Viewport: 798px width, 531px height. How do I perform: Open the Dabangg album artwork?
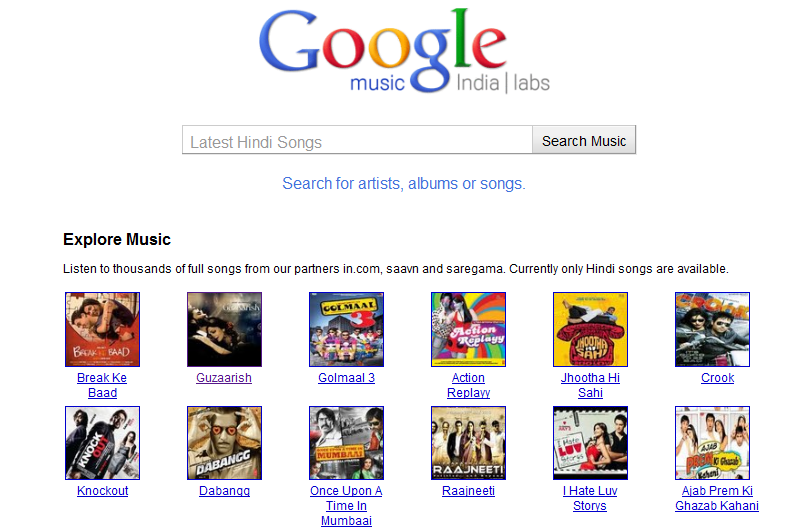(224, 443)
